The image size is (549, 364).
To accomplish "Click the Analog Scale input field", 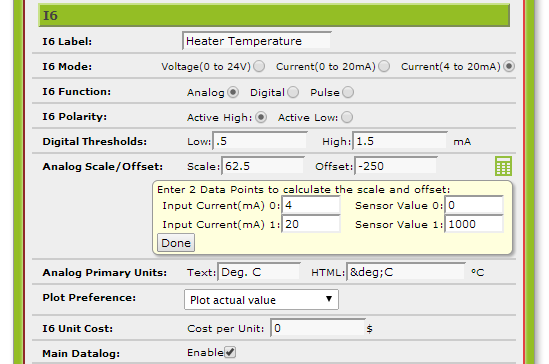I will point(263,166).
